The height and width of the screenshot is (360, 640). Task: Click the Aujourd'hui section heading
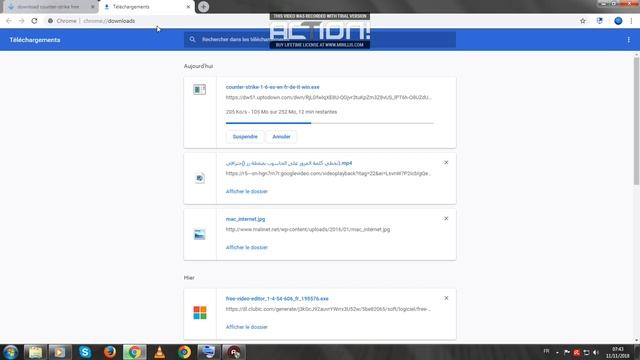[x=198, y=66]
